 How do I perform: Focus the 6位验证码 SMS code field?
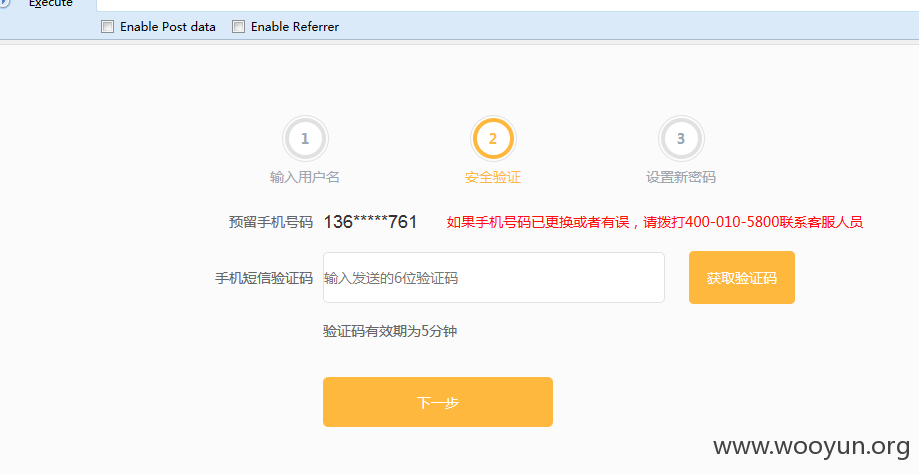tap(493, 277)
